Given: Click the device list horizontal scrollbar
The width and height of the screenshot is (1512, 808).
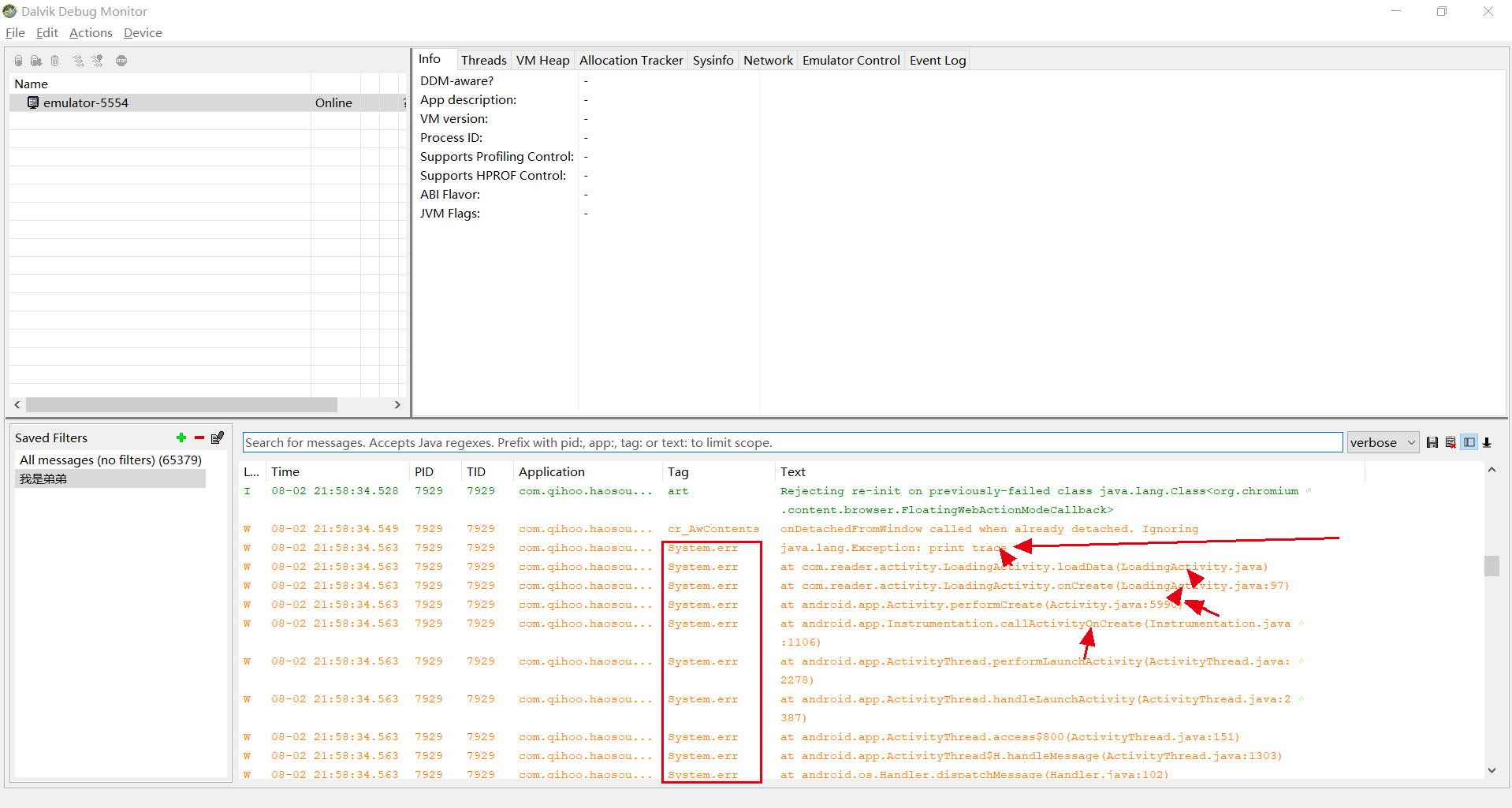Looking at the screenshot, I should click(x=181, y=405).
